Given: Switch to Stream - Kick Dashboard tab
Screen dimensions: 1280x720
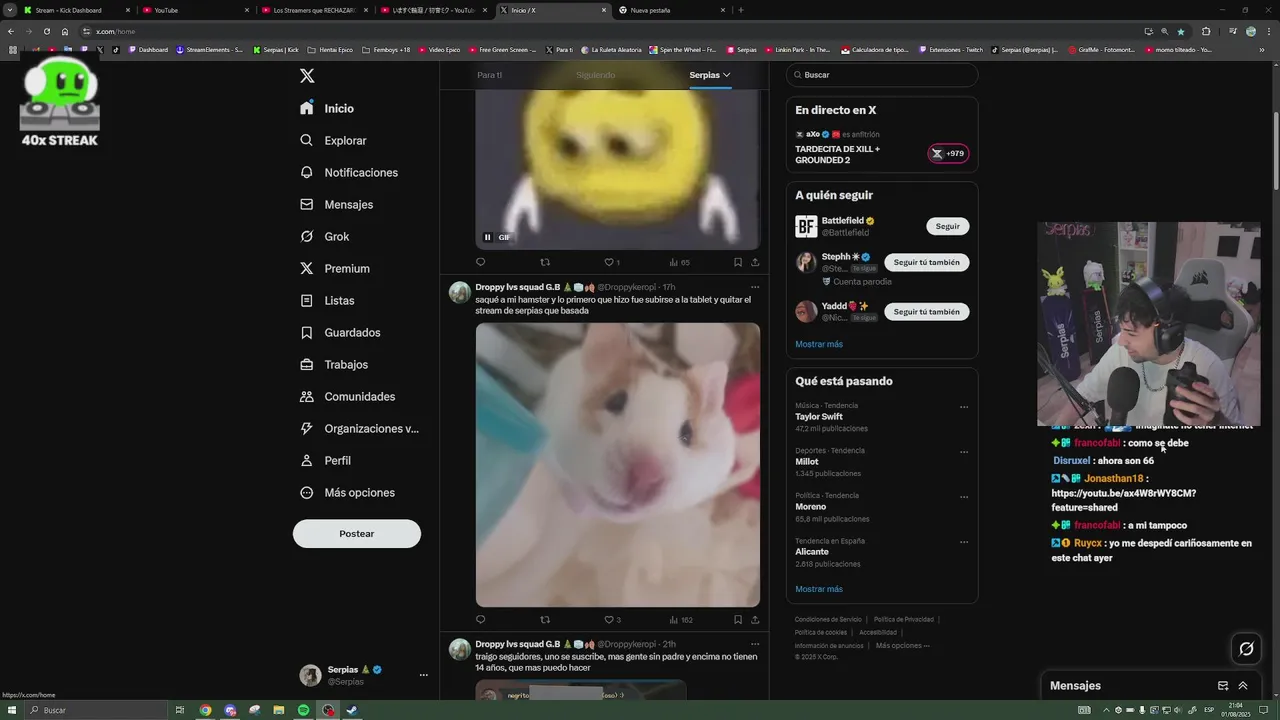Looking at the screenshot, I should pos(76,10).
